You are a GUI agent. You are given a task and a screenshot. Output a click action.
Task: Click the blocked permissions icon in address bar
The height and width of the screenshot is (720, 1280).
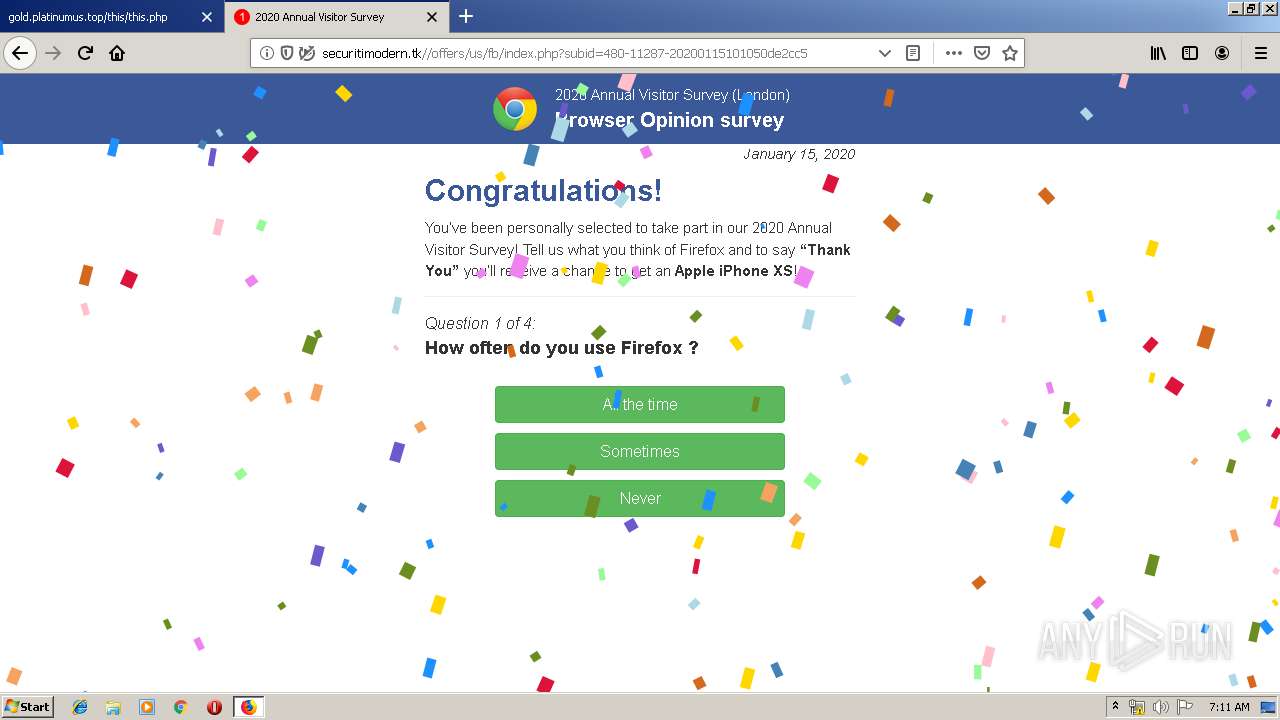click(307, 53)
